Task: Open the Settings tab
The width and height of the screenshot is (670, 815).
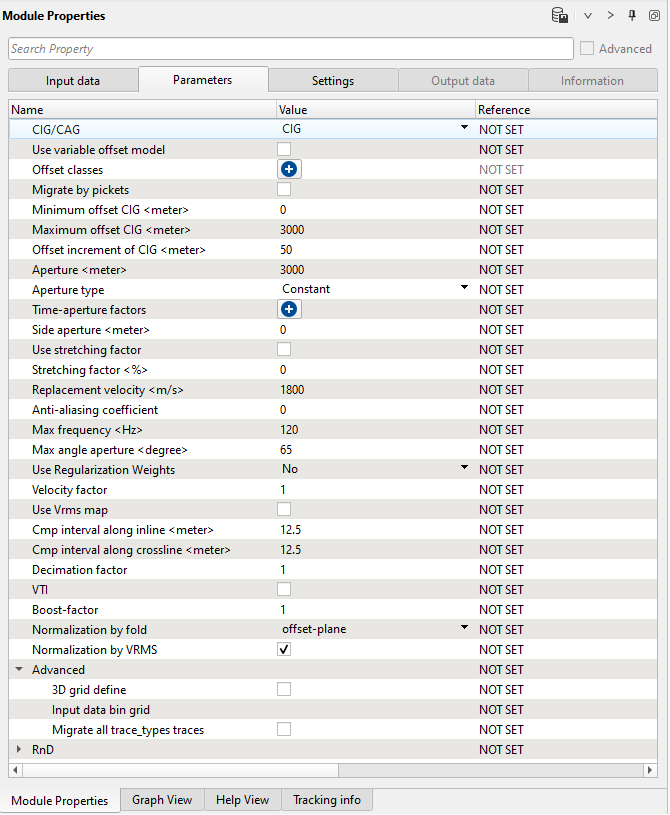Action: [x=333, y=81]
